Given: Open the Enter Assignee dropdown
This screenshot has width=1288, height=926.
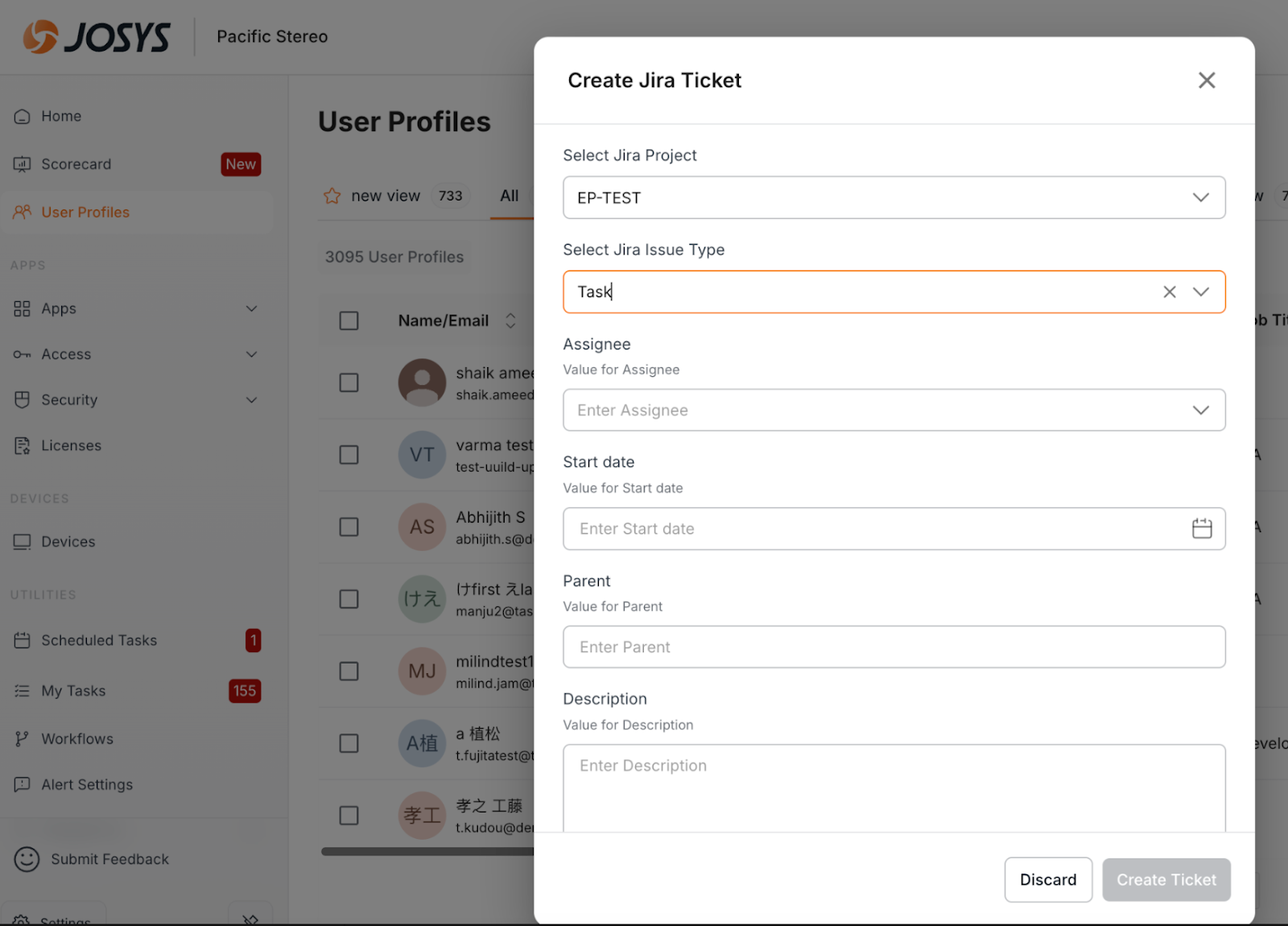Looking at the screenshot, I should (x=894, y=410).
